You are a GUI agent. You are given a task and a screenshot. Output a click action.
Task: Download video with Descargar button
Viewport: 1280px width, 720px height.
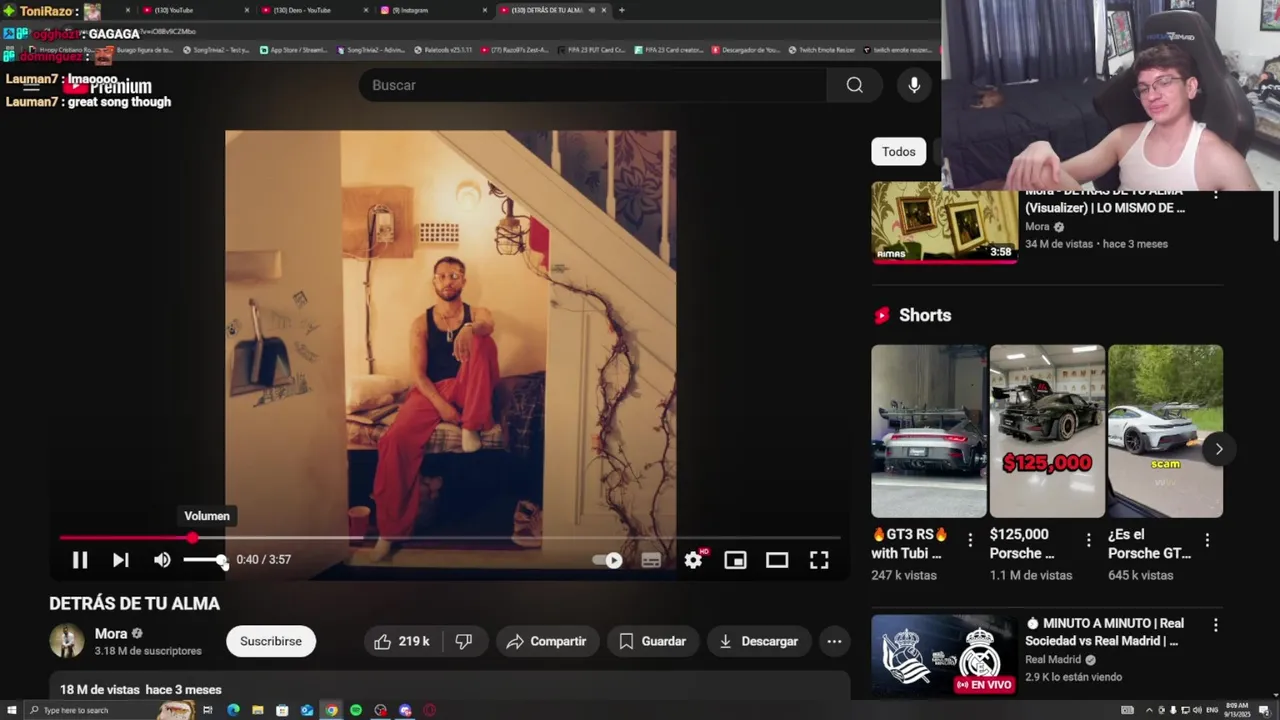[758, 641]
